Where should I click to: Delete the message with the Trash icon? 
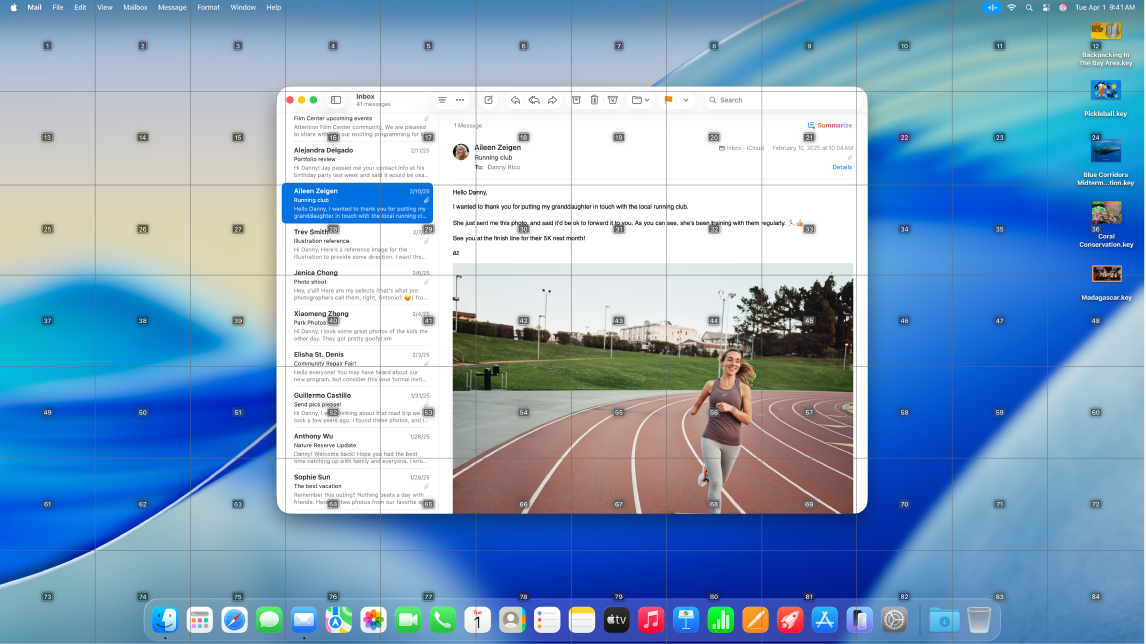pyautogui.click(x=594, y=100)
